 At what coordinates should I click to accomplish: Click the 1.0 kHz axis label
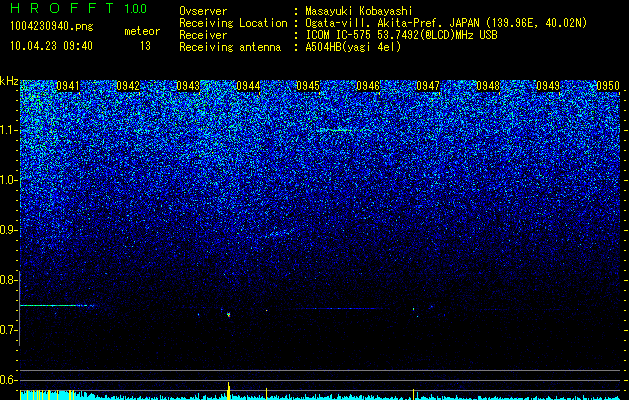[x=9, y=180]
